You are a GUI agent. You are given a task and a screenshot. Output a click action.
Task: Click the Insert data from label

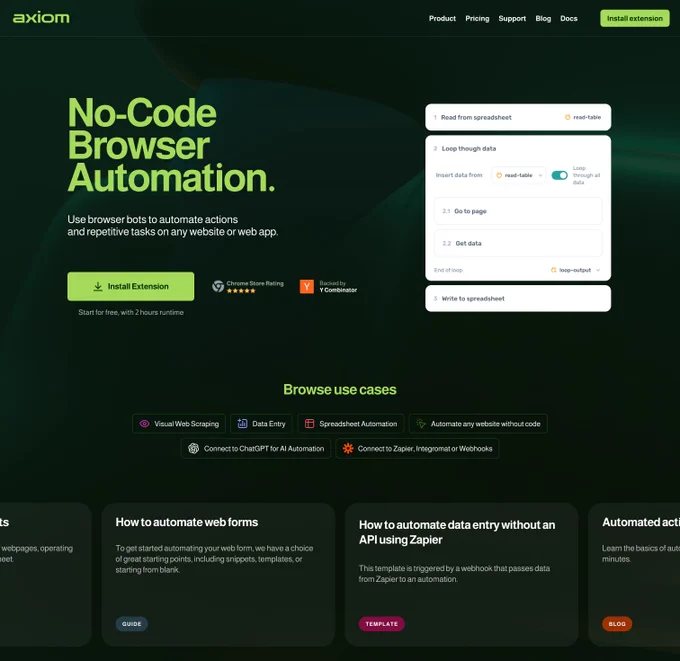[x=459, y=175]
